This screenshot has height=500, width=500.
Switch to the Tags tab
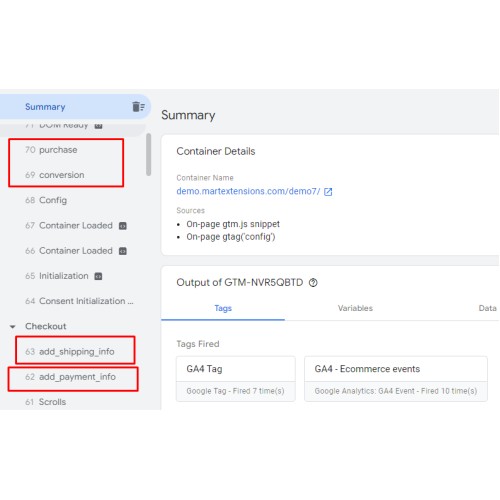223,308
